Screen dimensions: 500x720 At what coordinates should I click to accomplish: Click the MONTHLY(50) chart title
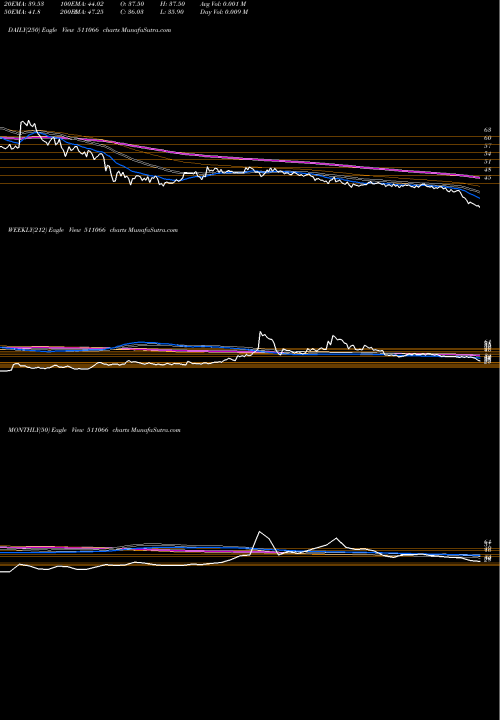click(94, 430)
